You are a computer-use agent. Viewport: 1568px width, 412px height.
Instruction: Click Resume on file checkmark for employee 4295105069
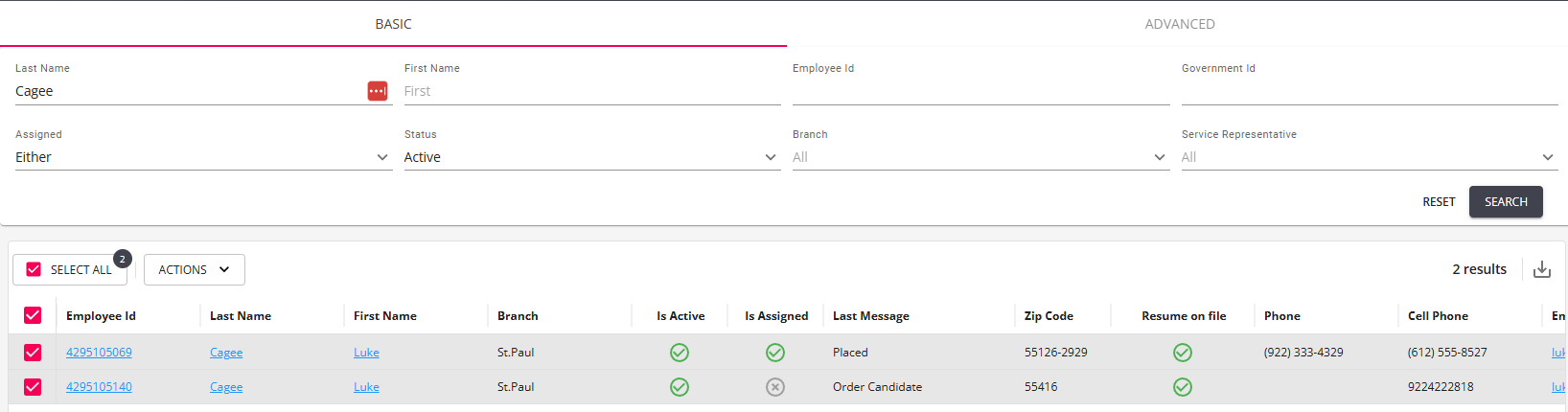(x=1183, y=353)
